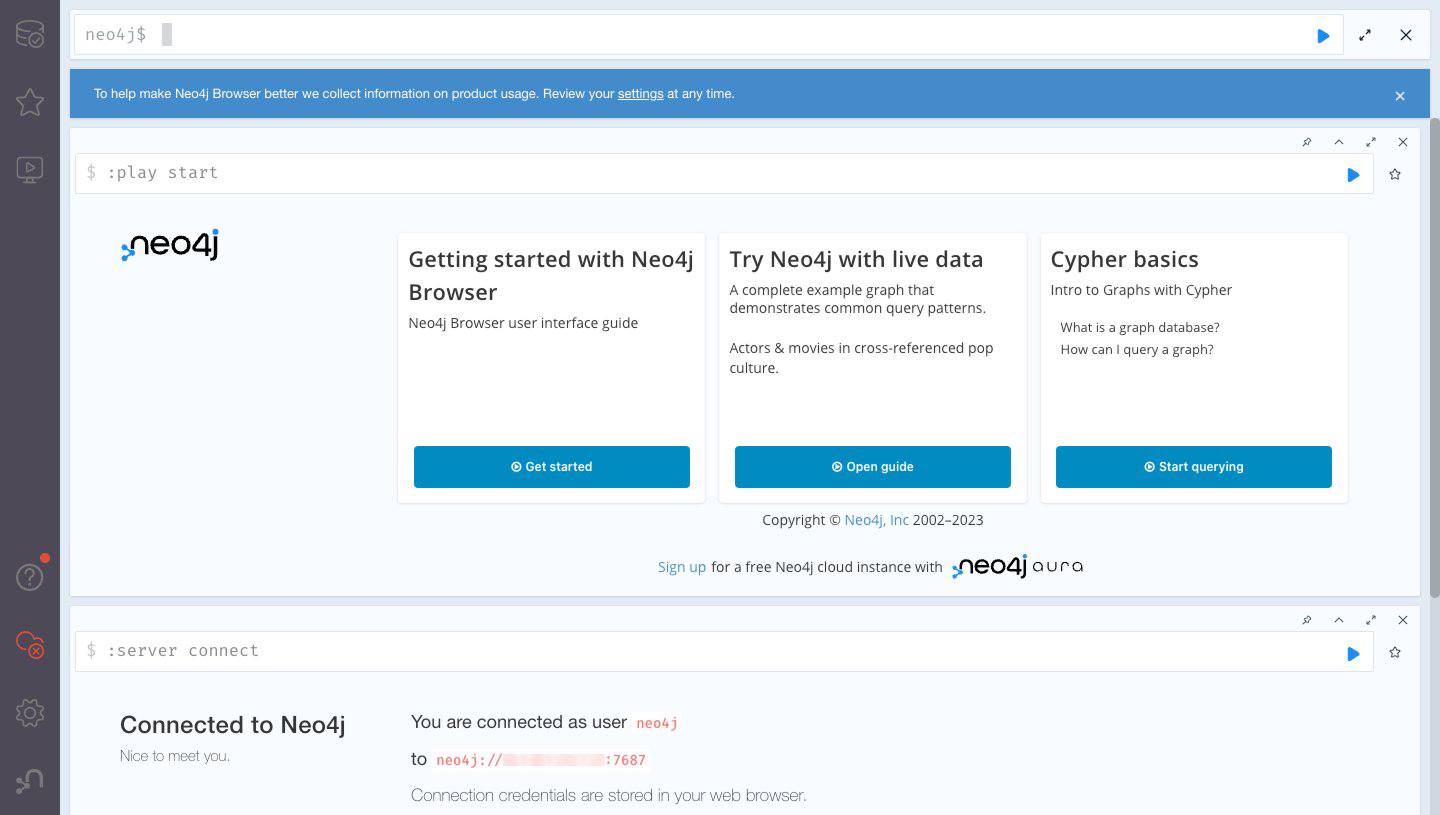Maximize the :play start frame
1440x815 pixels.
(1371, 142)
